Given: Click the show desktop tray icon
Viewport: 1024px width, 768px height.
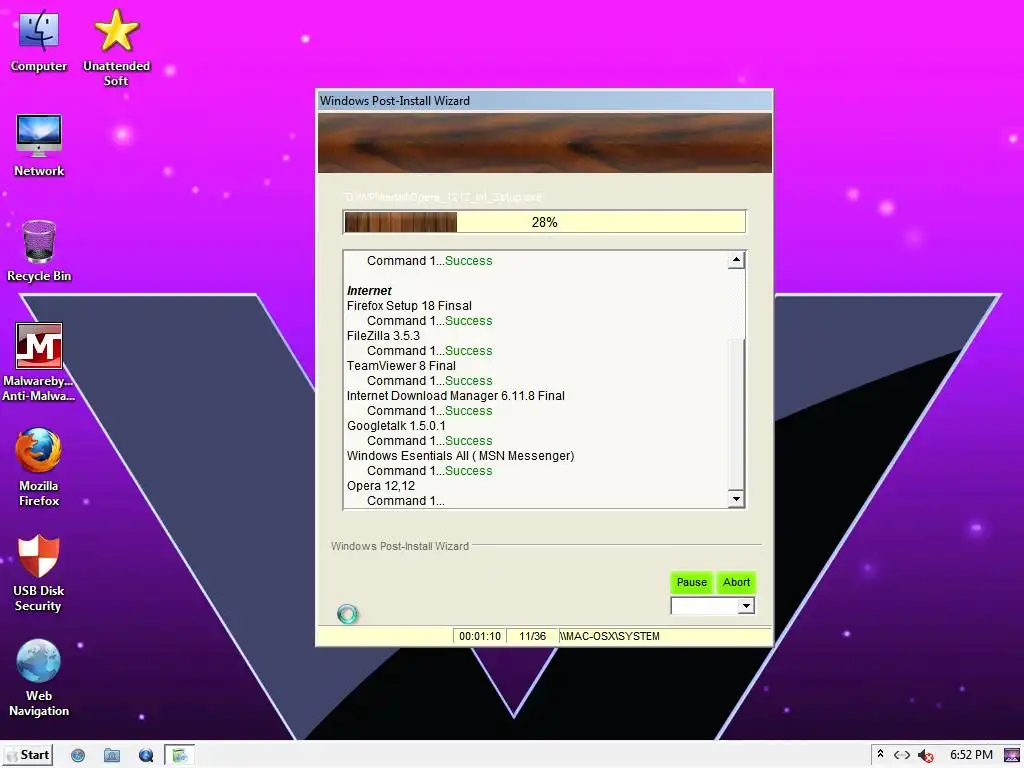Looking at the screenshot, I should 1012,755.
